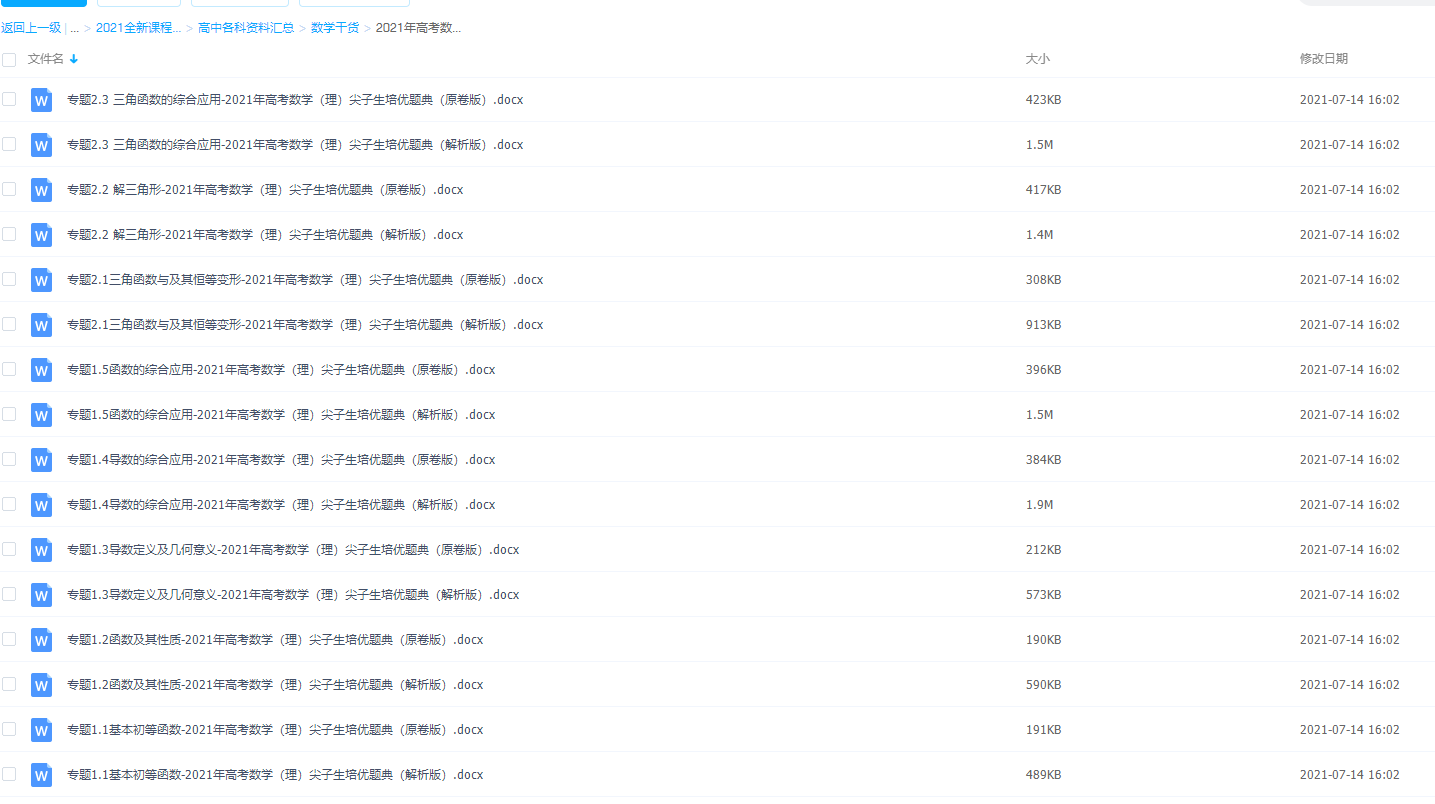Click the Word icon for 专题2.1三角函数与其恒等变形 原卷版
Viewport: 1435px width, 804px height.
tap(41, 280)
